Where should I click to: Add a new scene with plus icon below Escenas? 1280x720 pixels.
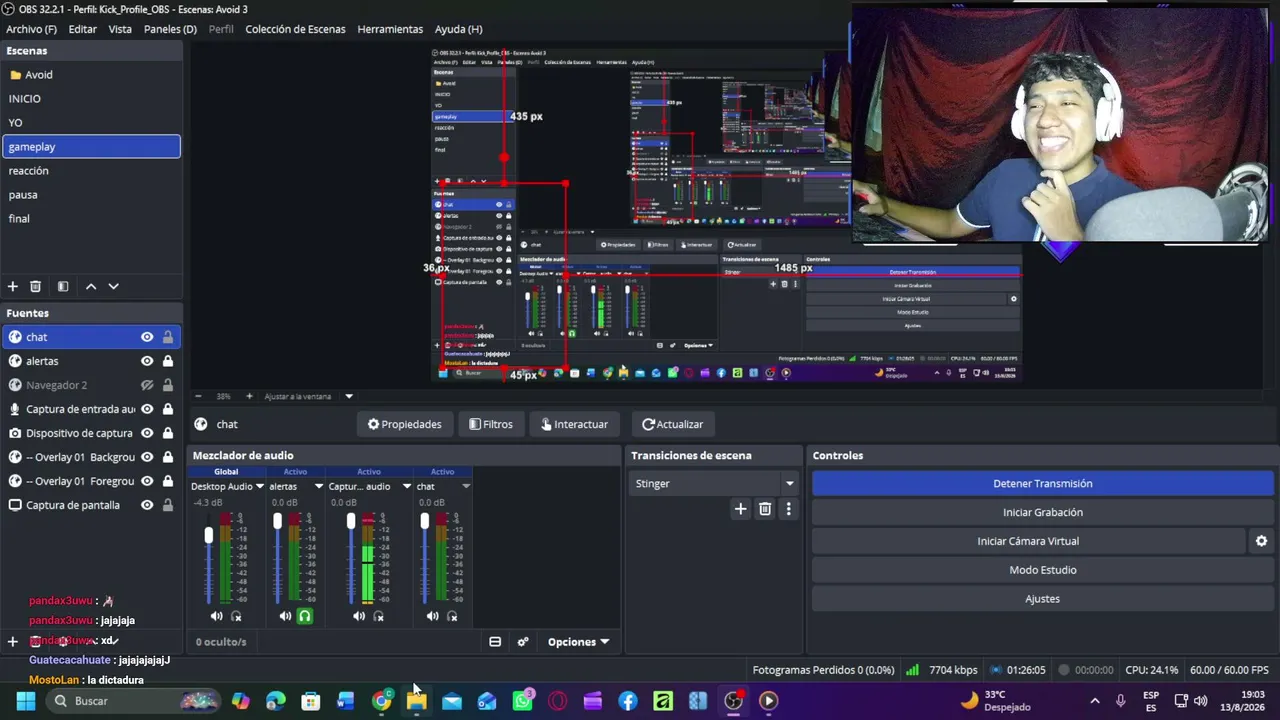point(13,286)
